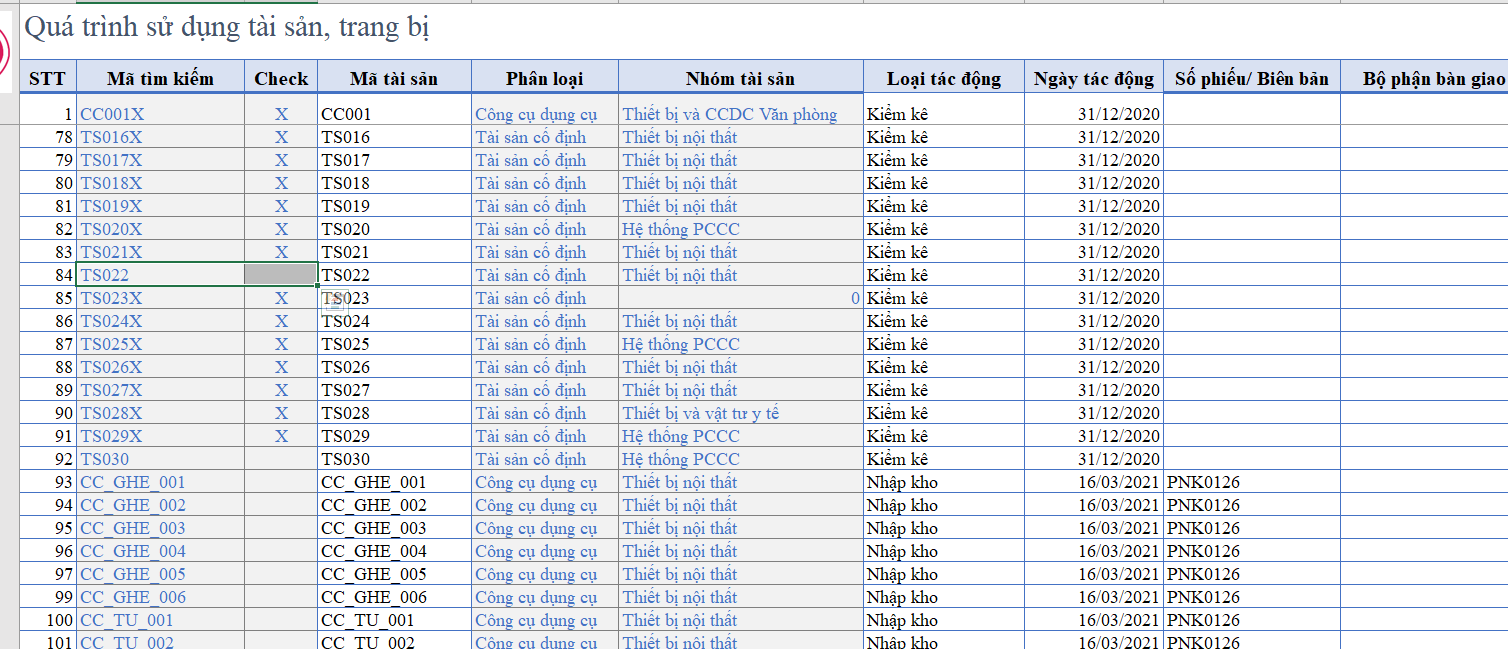Select the TS030 cell in Mã tài sản column
This screenshot has width=1508, height=649.
345,459
